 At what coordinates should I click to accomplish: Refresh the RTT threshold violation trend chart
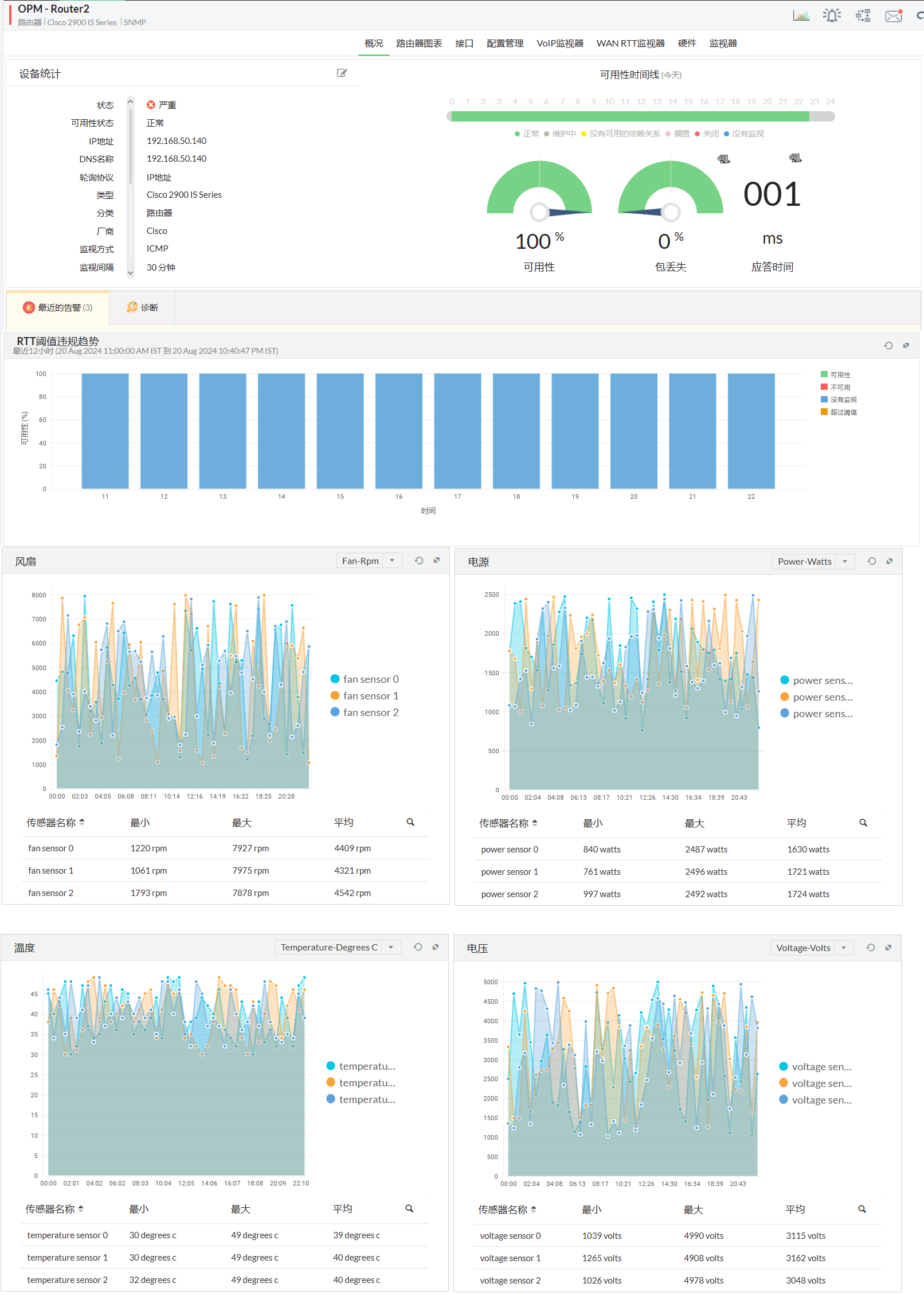click(888, 346)
